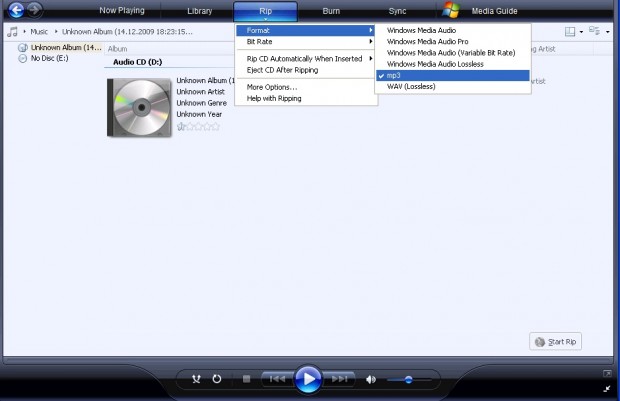The image size is (620, 401).
Task: Click the blue Back navigation arrow
Action: [x=16, y=10]
